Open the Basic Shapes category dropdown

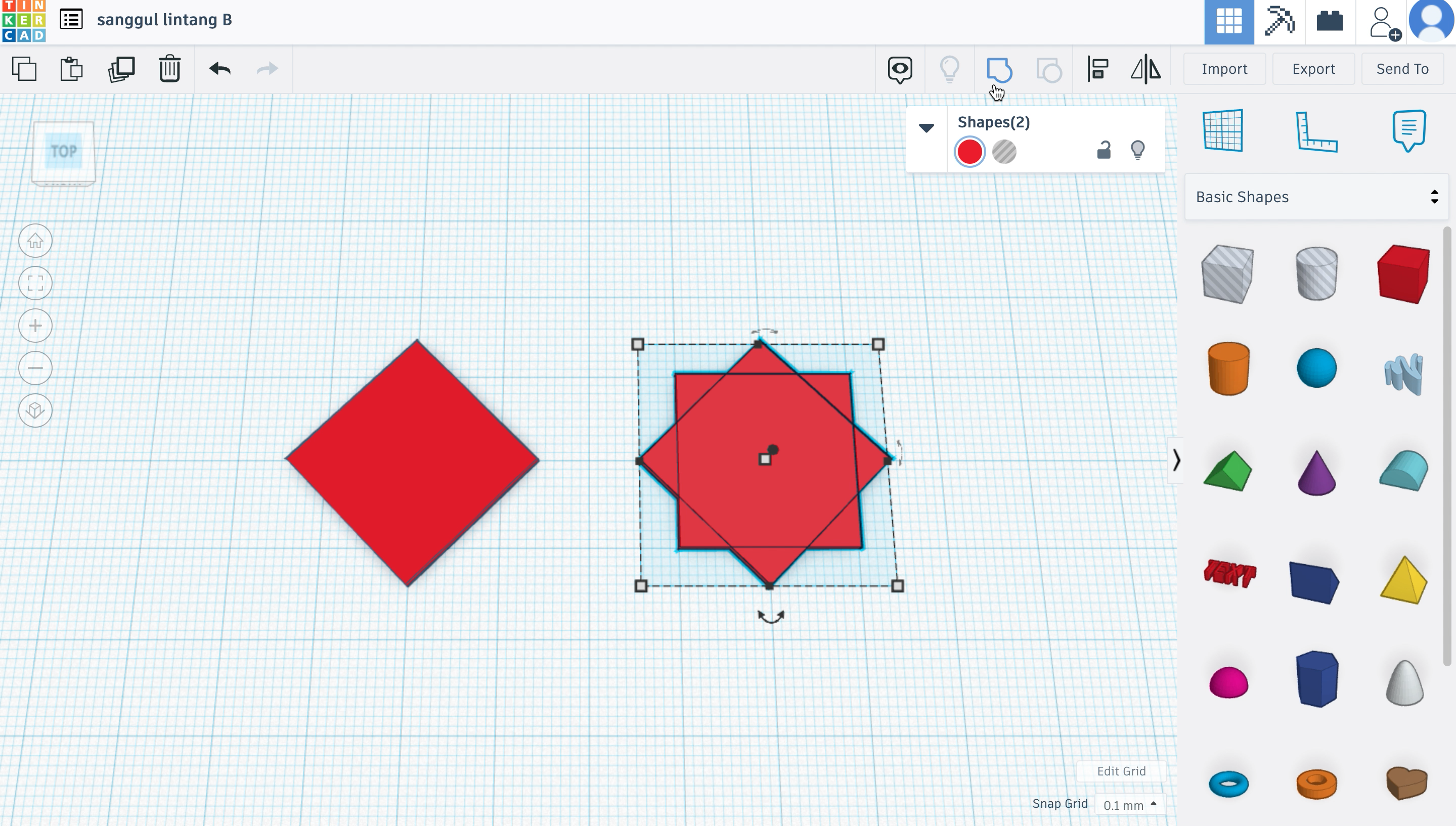[x=1316, y=197]
